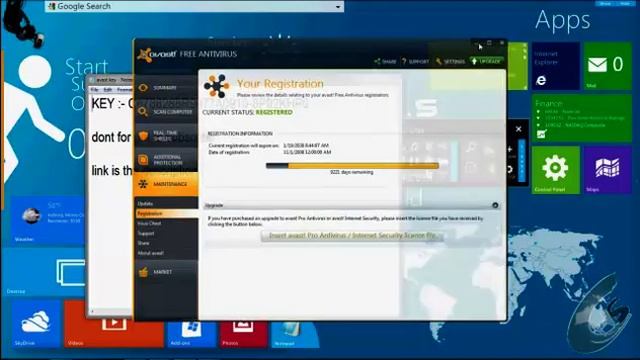Screen dimensions: 640x360
Task: Open Support under Maintenance submenu
Action: point(146,233)
